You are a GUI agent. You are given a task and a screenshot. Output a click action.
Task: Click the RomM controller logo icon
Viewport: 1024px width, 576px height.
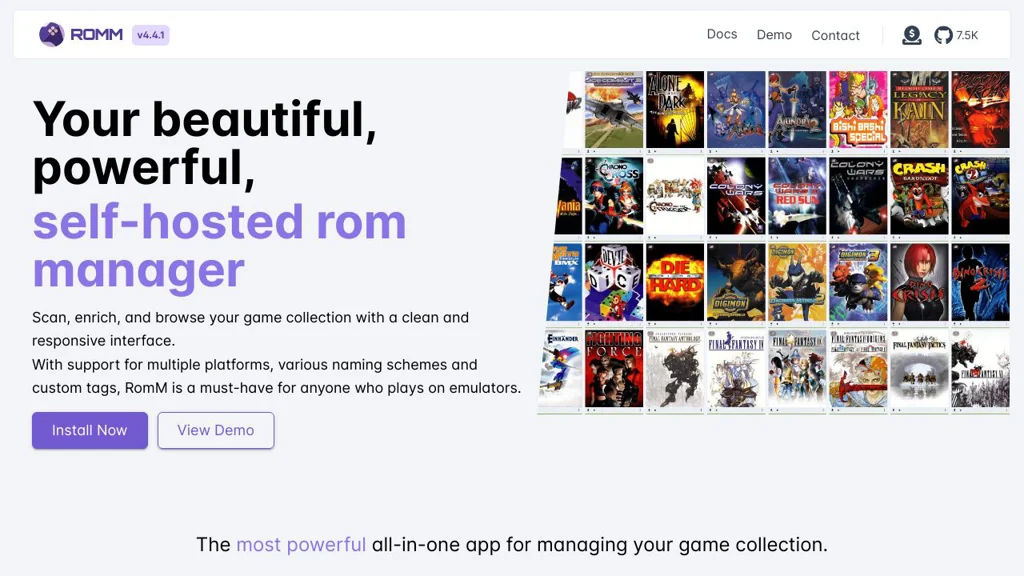pos(51,35)
